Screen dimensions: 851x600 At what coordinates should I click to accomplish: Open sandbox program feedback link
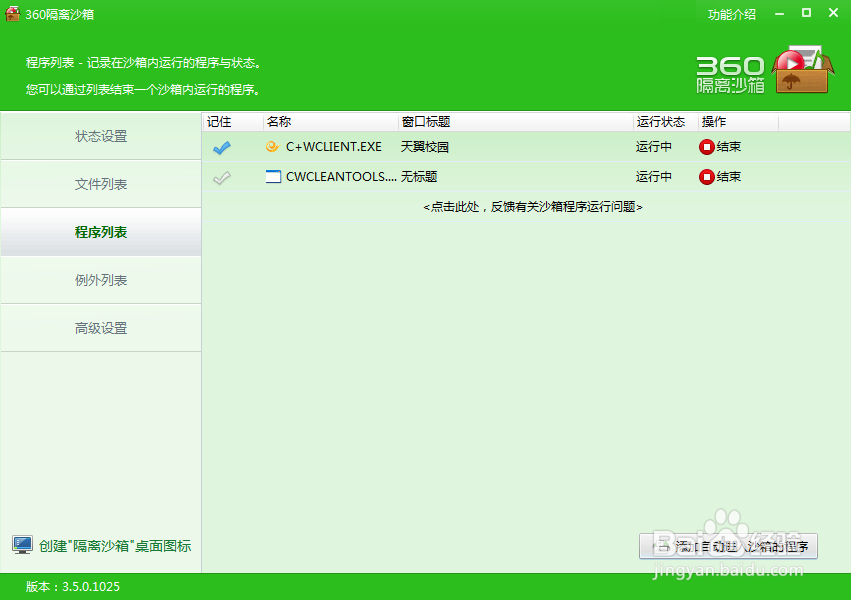tap(532, 207)
